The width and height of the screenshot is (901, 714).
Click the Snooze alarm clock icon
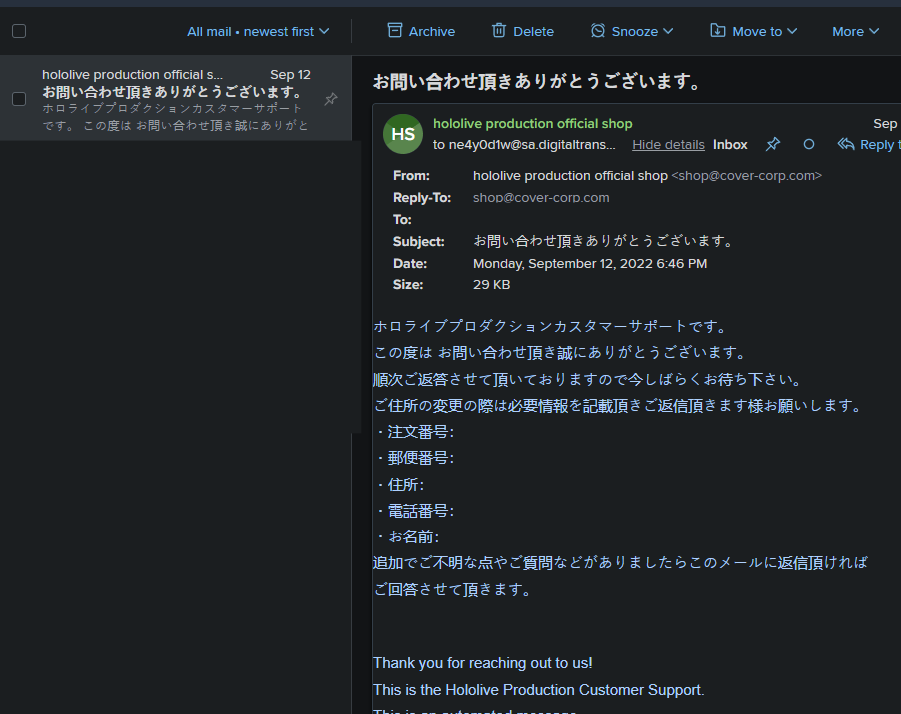pyautogui.click(x=598, y=30)
